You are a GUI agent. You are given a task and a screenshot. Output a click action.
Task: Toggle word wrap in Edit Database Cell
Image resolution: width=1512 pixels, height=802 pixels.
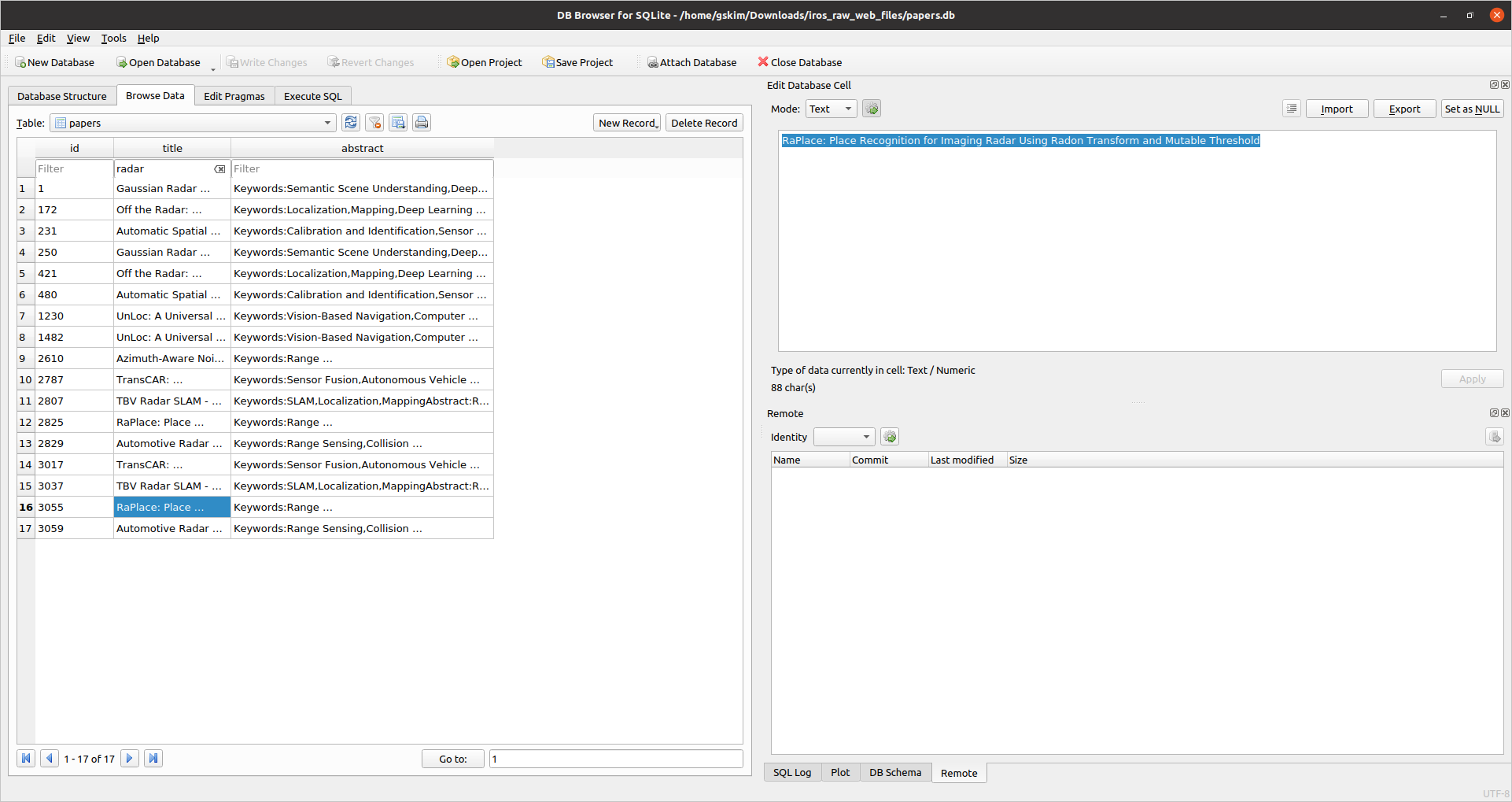pos(1291,108)
